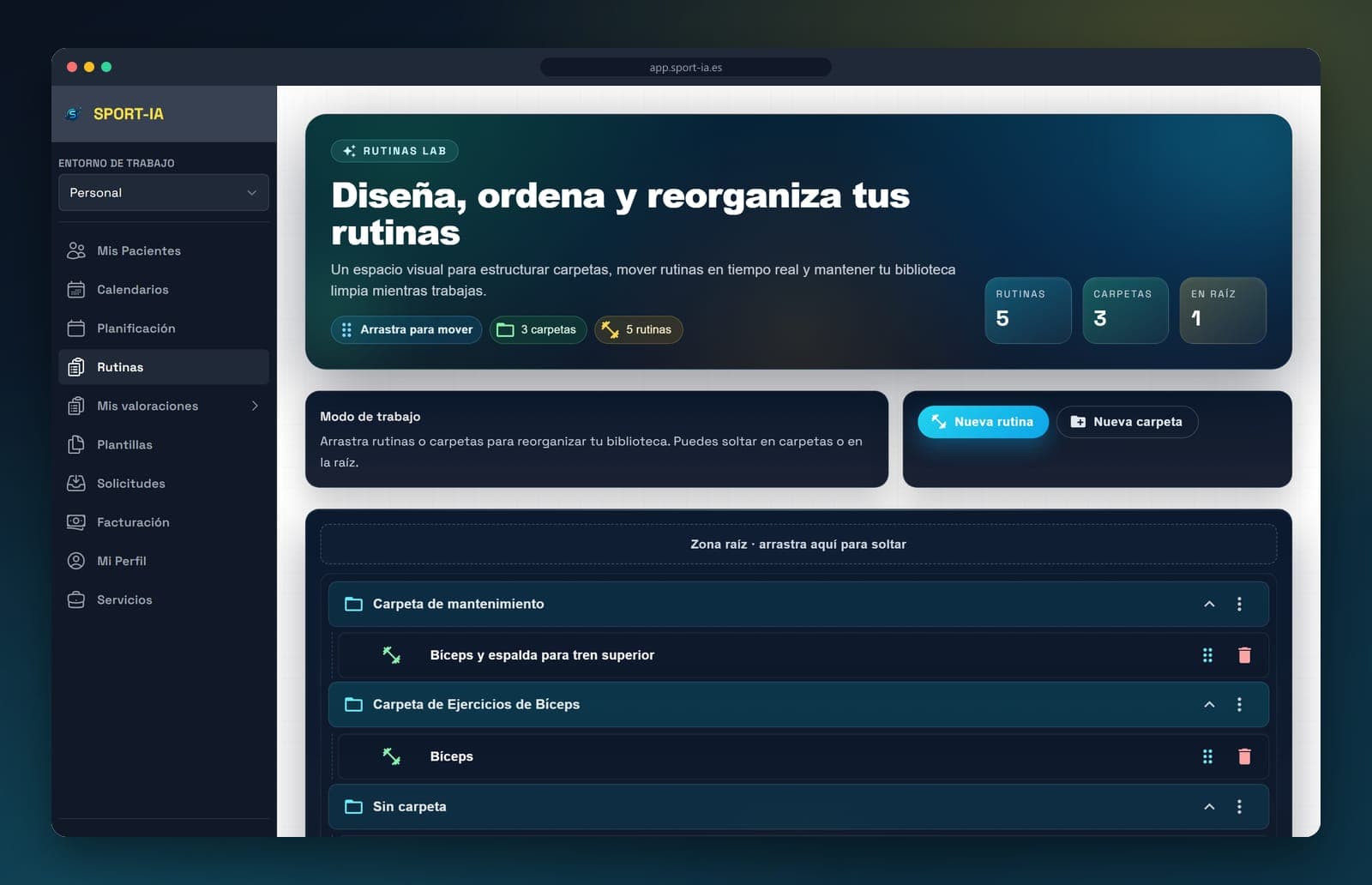The image size is (1372, 885).
Task: Open Biceps y espalda para tren superior
Action: tap(803, 655)
